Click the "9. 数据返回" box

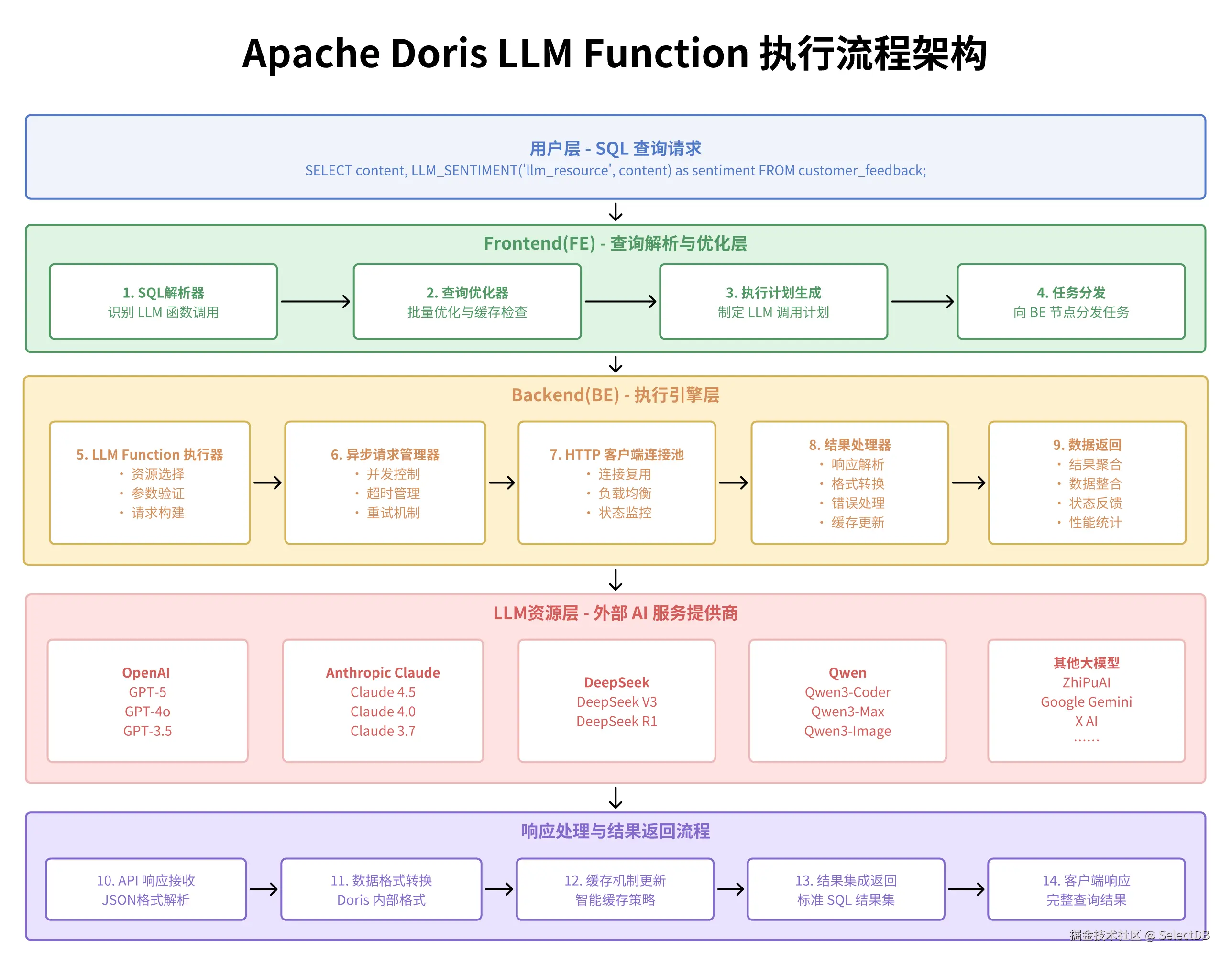tap(1088, 482)
